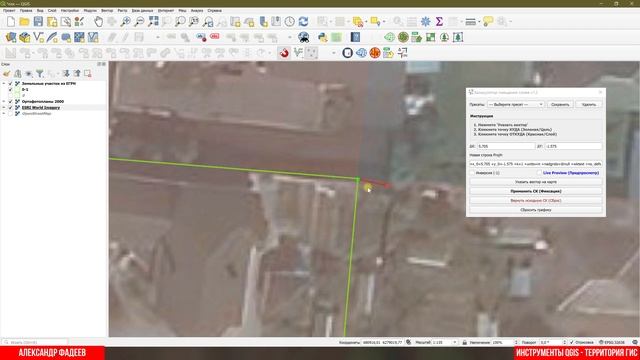Click the Сбросить графику button

(536, 210)
